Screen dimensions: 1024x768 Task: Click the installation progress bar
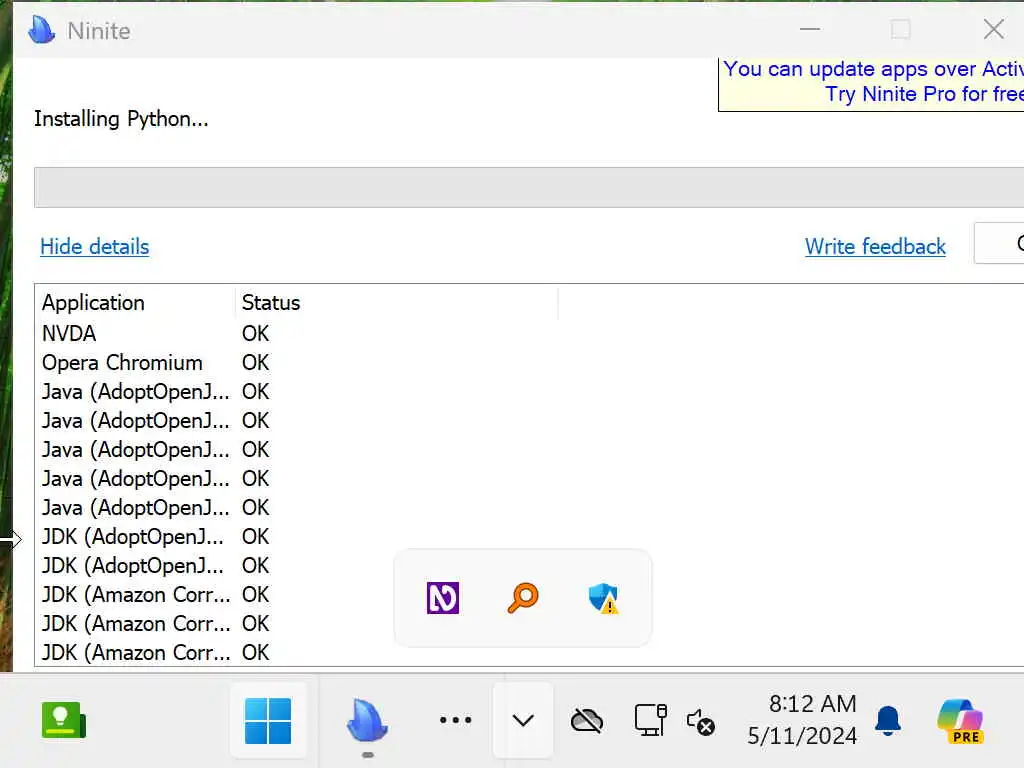529,187
